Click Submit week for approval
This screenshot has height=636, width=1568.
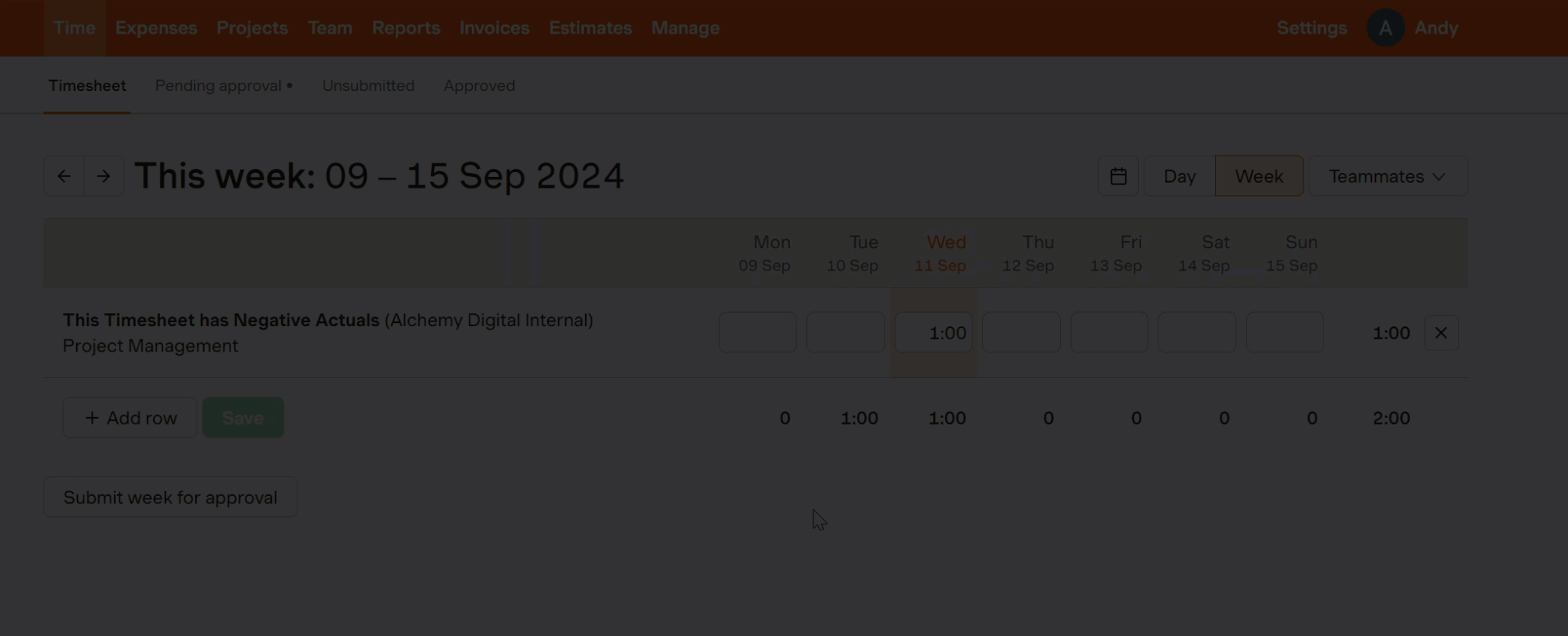170,497
